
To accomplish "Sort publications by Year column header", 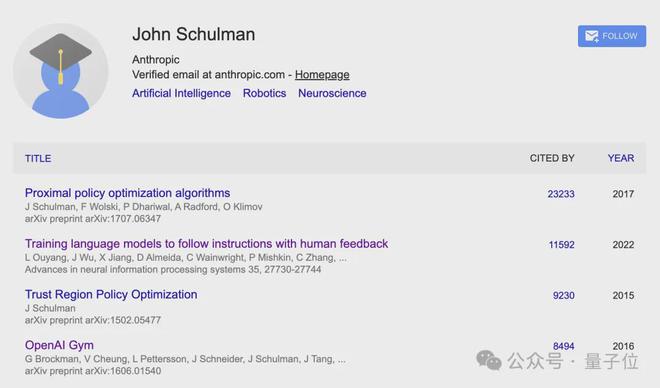I will tap(621, 158).
